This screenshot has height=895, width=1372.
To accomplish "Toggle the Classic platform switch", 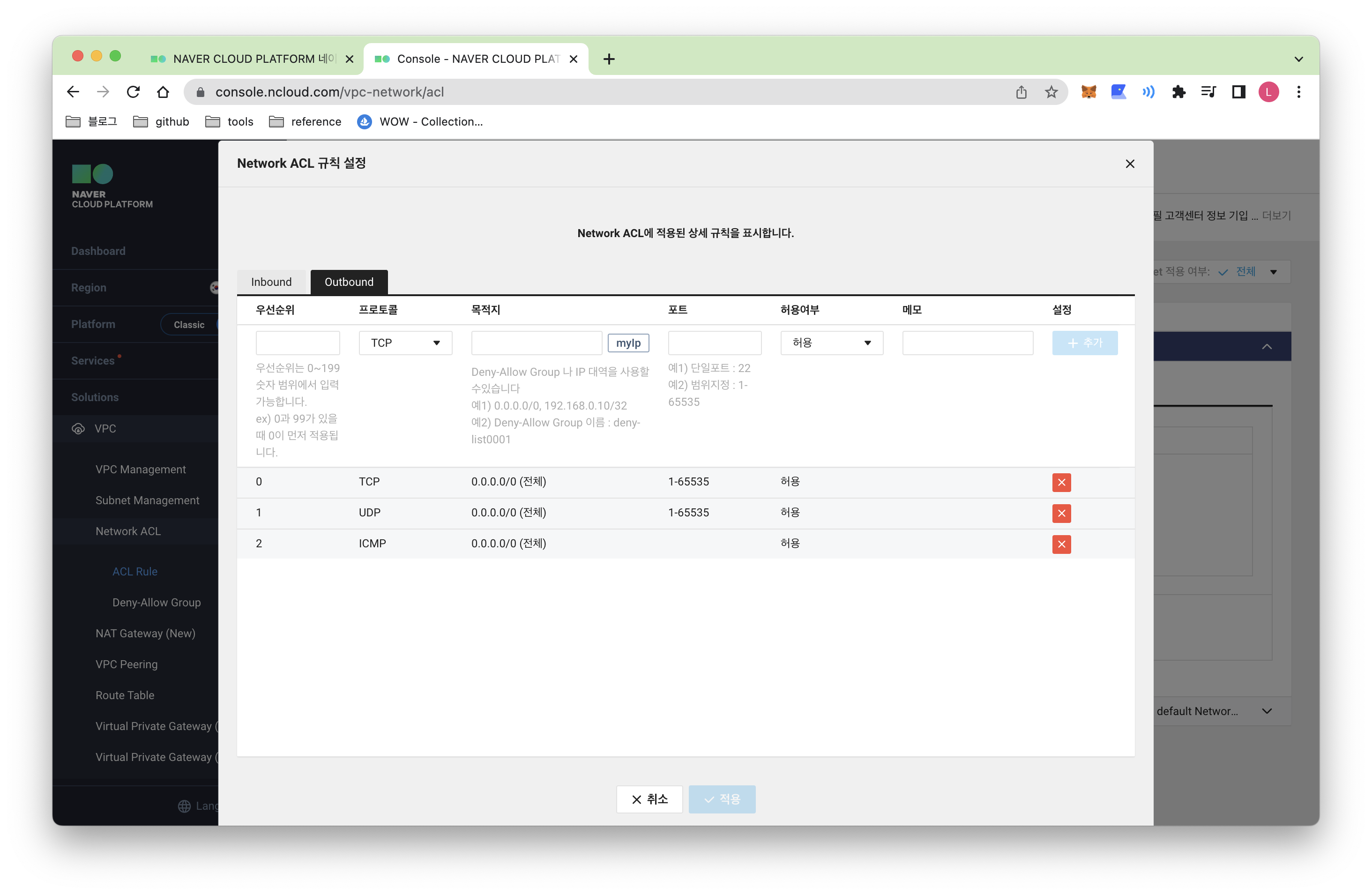I will click(189, 324).
